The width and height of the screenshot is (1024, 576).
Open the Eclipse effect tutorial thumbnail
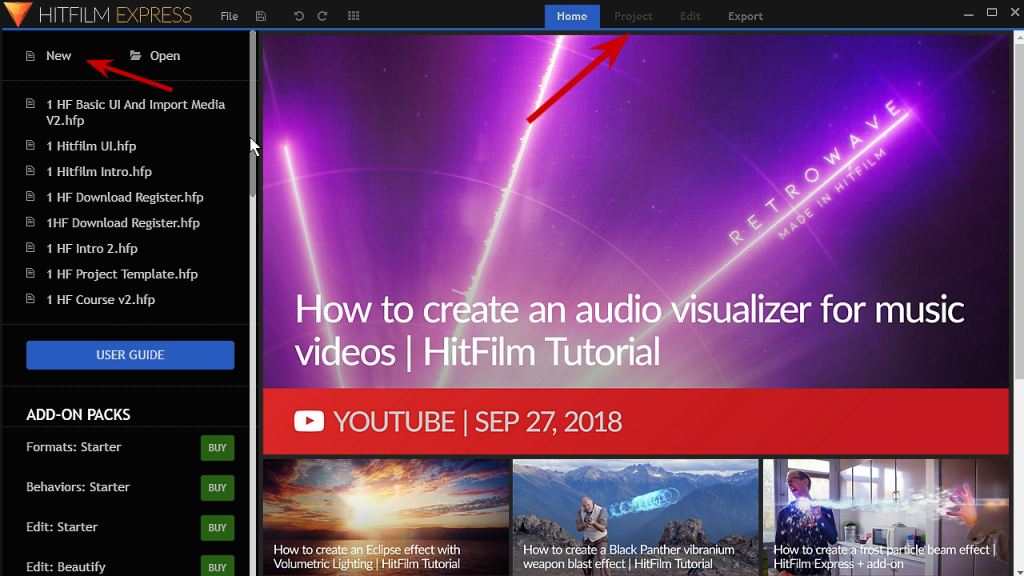click(385, 517)
